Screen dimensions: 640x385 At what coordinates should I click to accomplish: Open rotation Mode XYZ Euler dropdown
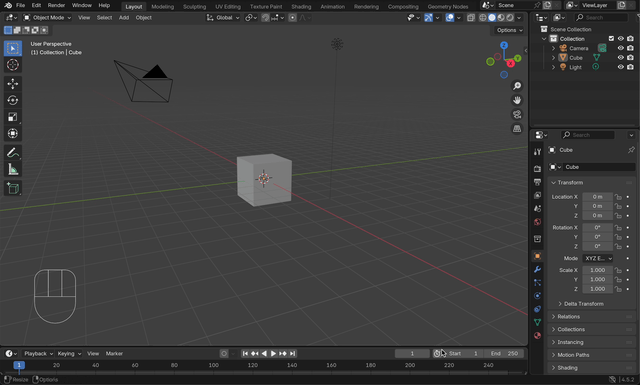[598, 258]
